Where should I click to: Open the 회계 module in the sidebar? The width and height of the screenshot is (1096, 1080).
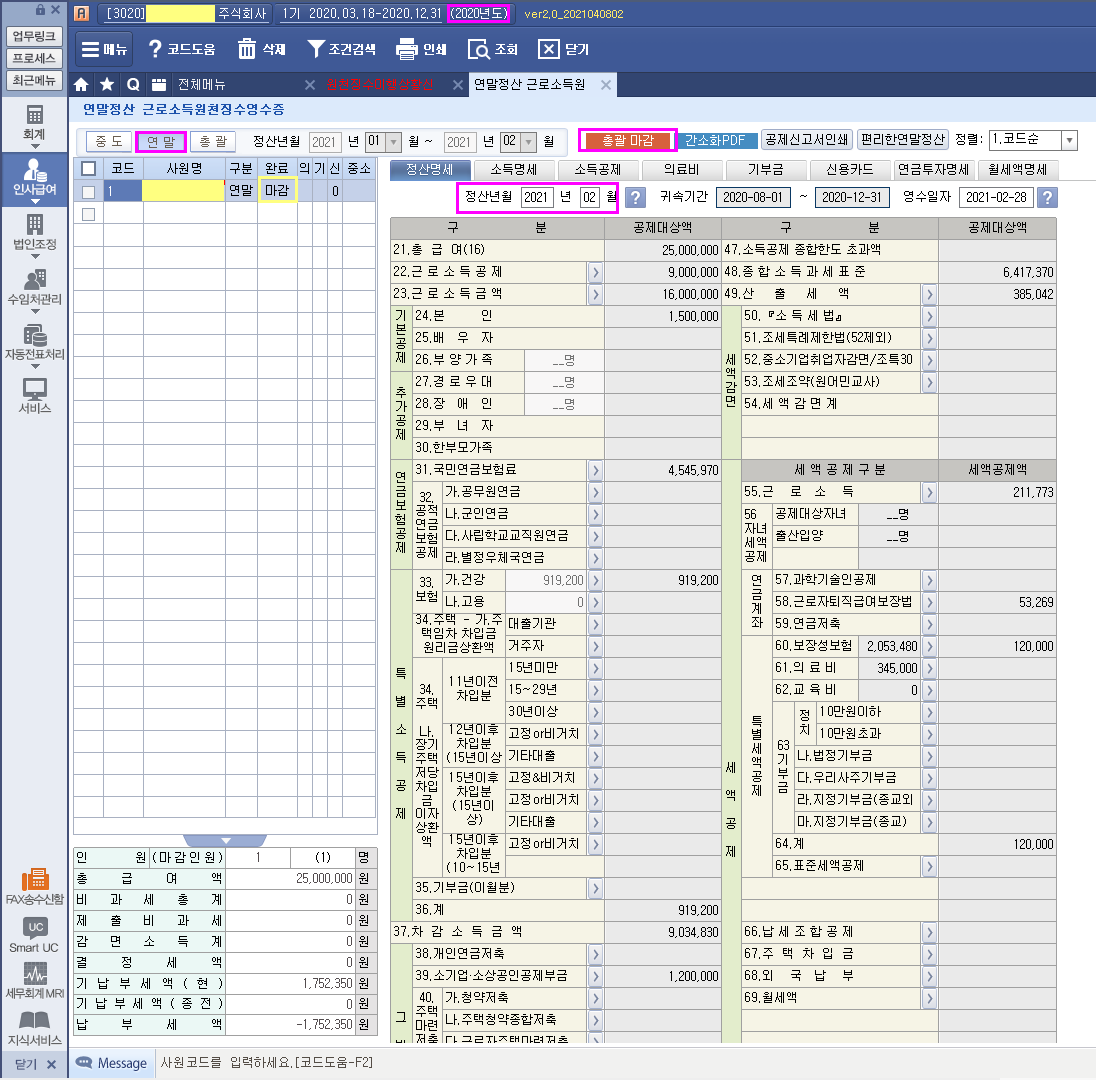[x=35, y=122]
